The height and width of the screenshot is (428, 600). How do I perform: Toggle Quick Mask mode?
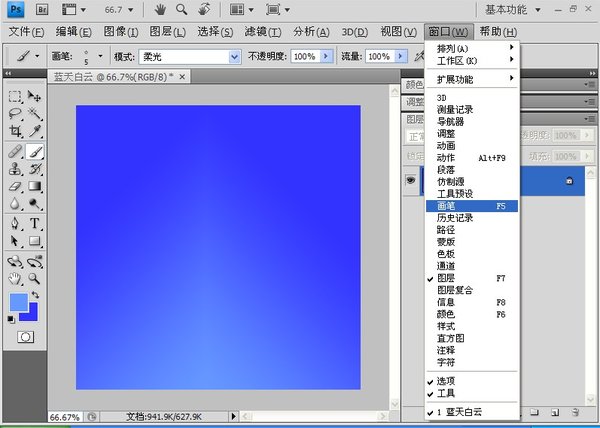click(25, 337)
